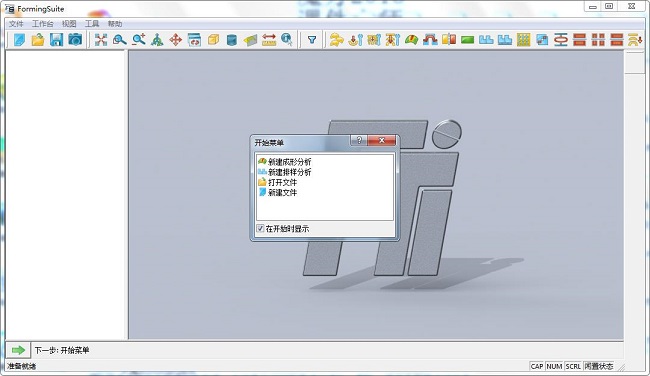650x376 pixels.
Task: Click the yellow and gray plane icon
Action: [250, 40]
